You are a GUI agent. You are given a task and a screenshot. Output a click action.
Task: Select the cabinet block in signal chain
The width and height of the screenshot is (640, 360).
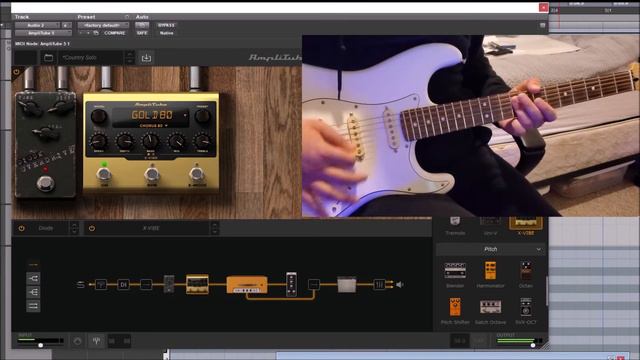tap(347, 284)
